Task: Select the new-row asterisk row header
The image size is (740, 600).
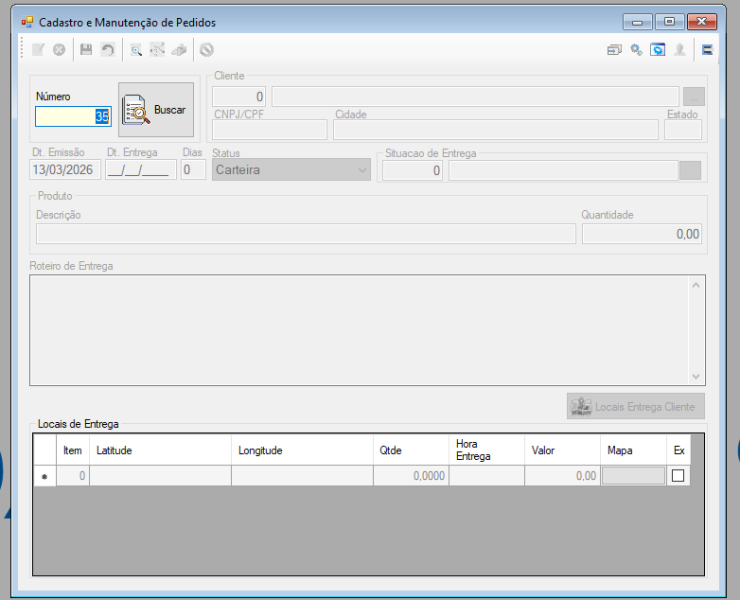Action: pos(45,476)
